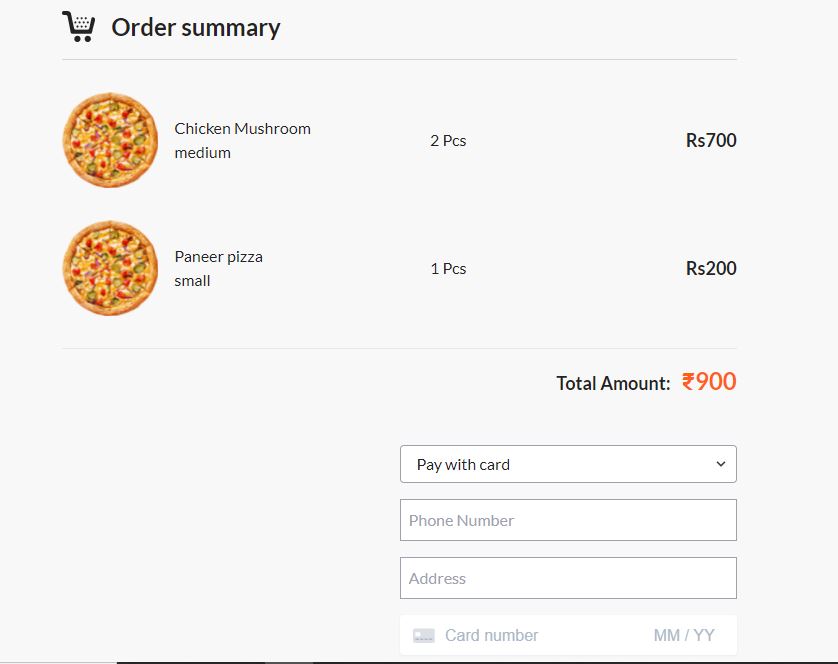Select the Rs200 price text
Viewport: 838px width, 664px height.
[710, 268]
